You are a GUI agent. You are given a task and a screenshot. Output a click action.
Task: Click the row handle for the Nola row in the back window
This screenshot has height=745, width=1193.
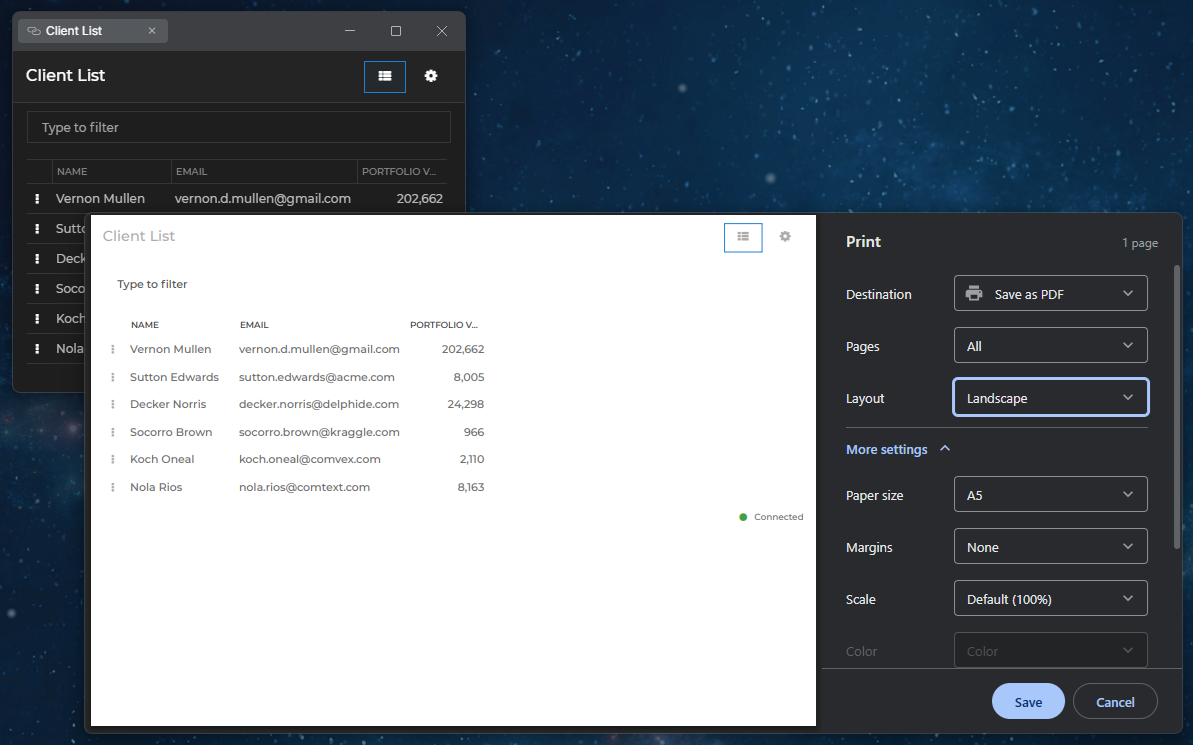pyautogui.click(x=37, y=349)
